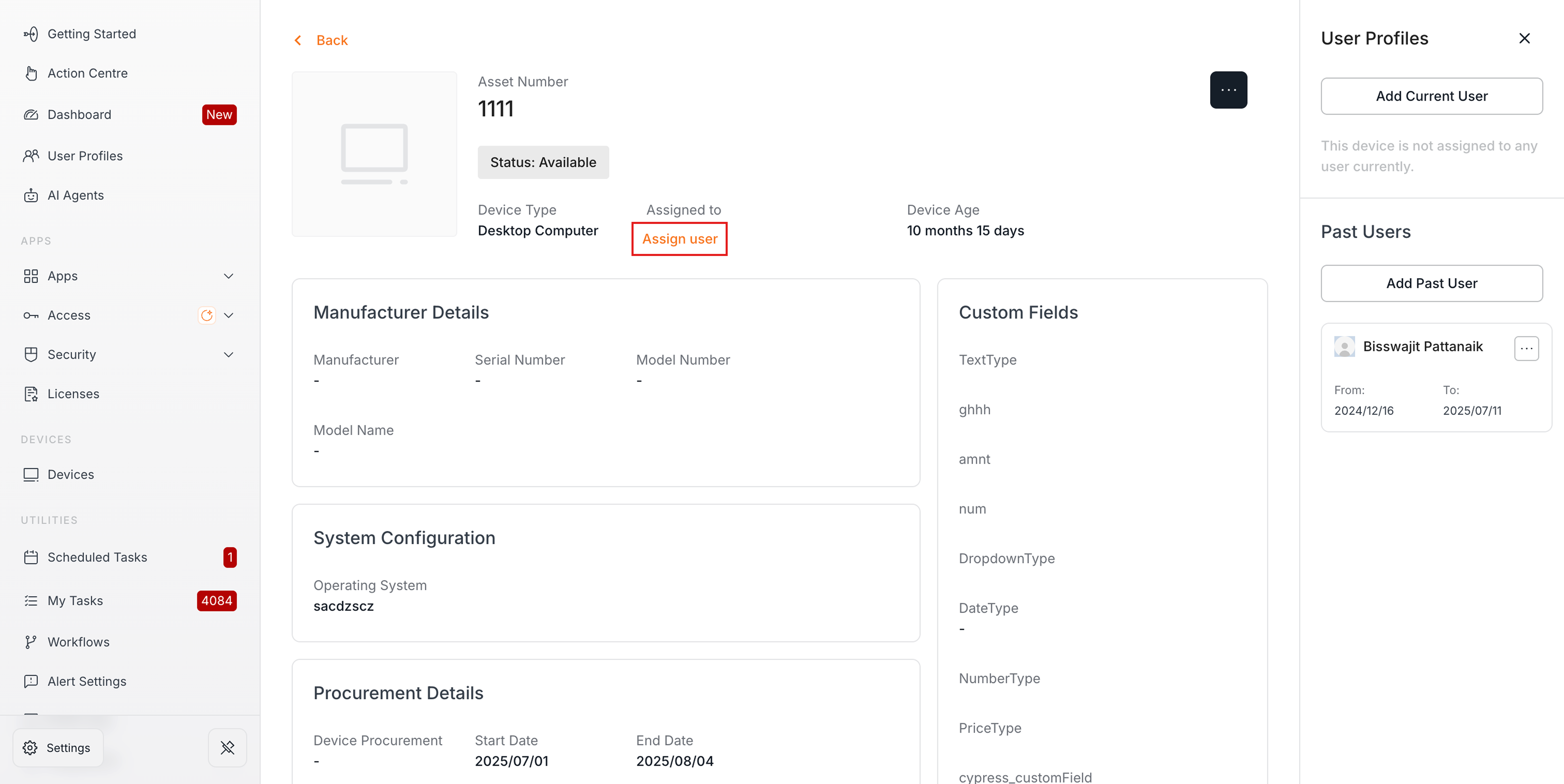Expand the Apps menu chevron

click(228, 276)
